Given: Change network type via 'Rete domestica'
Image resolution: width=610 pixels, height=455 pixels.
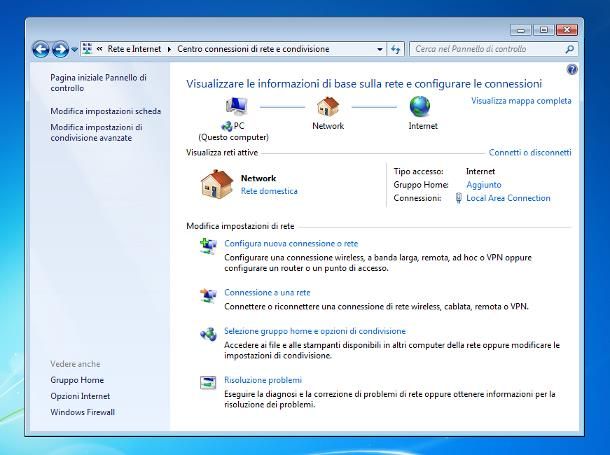Looking at the screenshot, I should (x=269, y=191).
